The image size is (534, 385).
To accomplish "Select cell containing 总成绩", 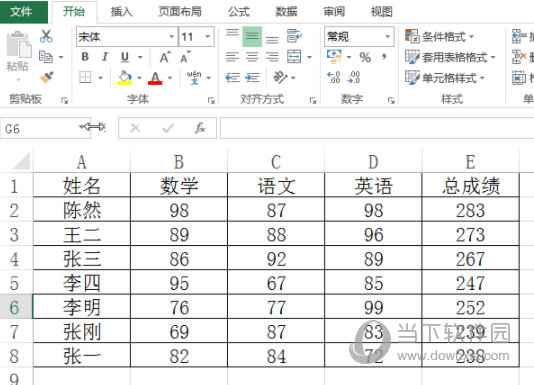I will pyautogui.click(x=471, y=185).
